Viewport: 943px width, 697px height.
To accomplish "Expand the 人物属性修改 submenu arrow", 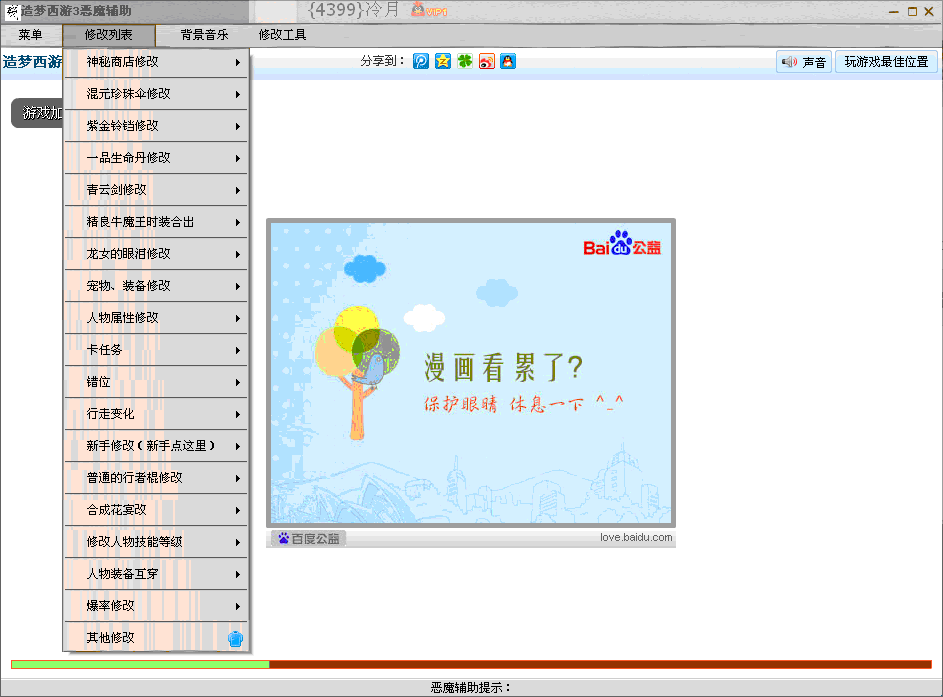I will (x=238, y=318).
